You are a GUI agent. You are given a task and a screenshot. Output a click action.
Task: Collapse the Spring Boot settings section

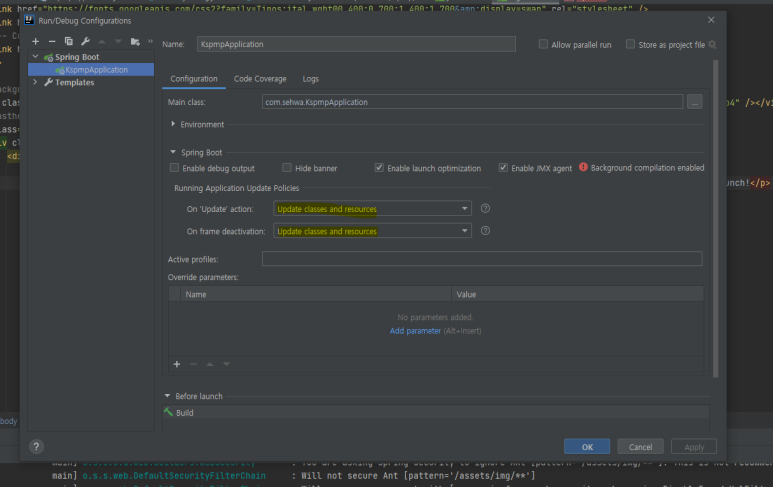tap(173, 152)
